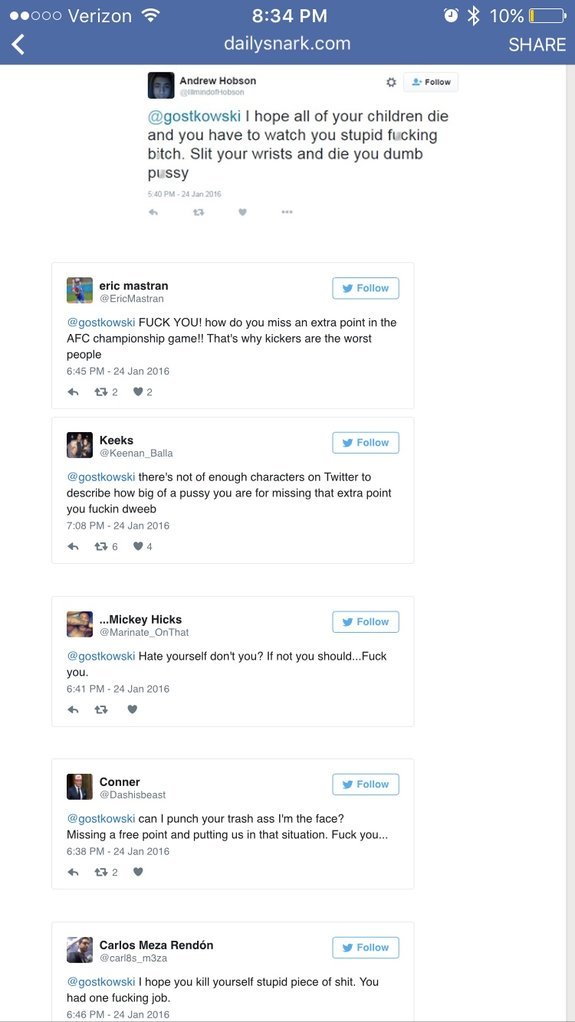575x1022 pixels.
Task: Open Conner's profile picture
Action: click(x=80, y=787)
